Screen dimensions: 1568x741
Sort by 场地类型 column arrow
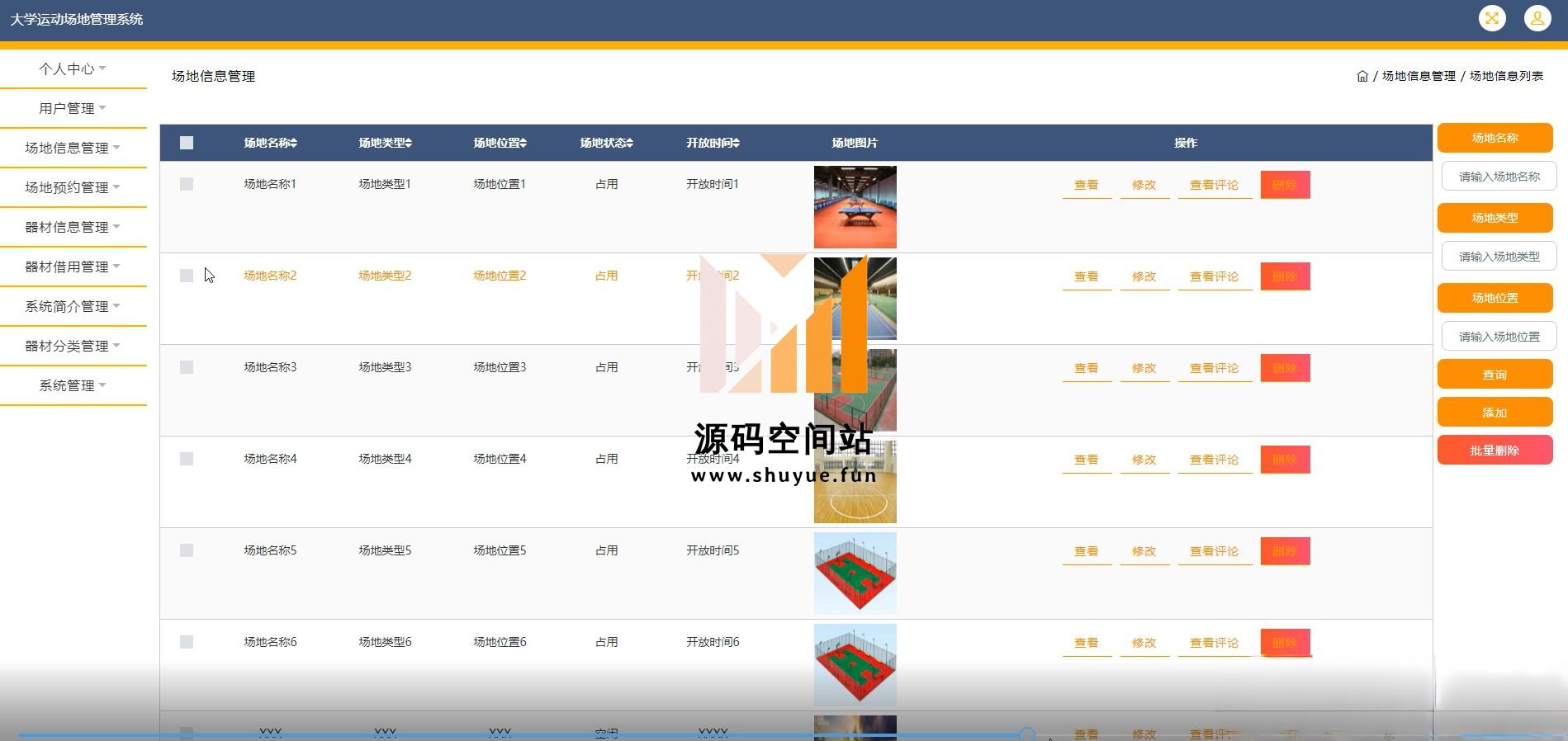coord(409,143)
